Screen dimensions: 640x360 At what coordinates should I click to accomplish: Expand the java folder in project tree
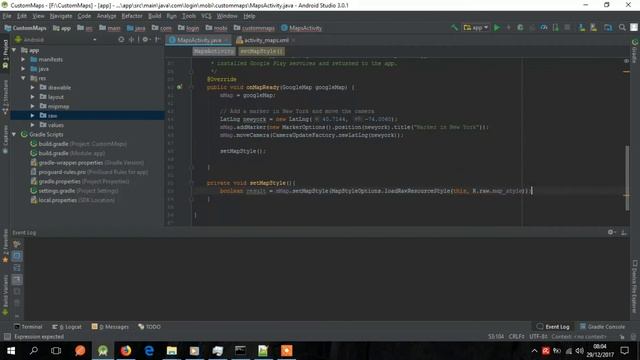[x=23, y=69]
